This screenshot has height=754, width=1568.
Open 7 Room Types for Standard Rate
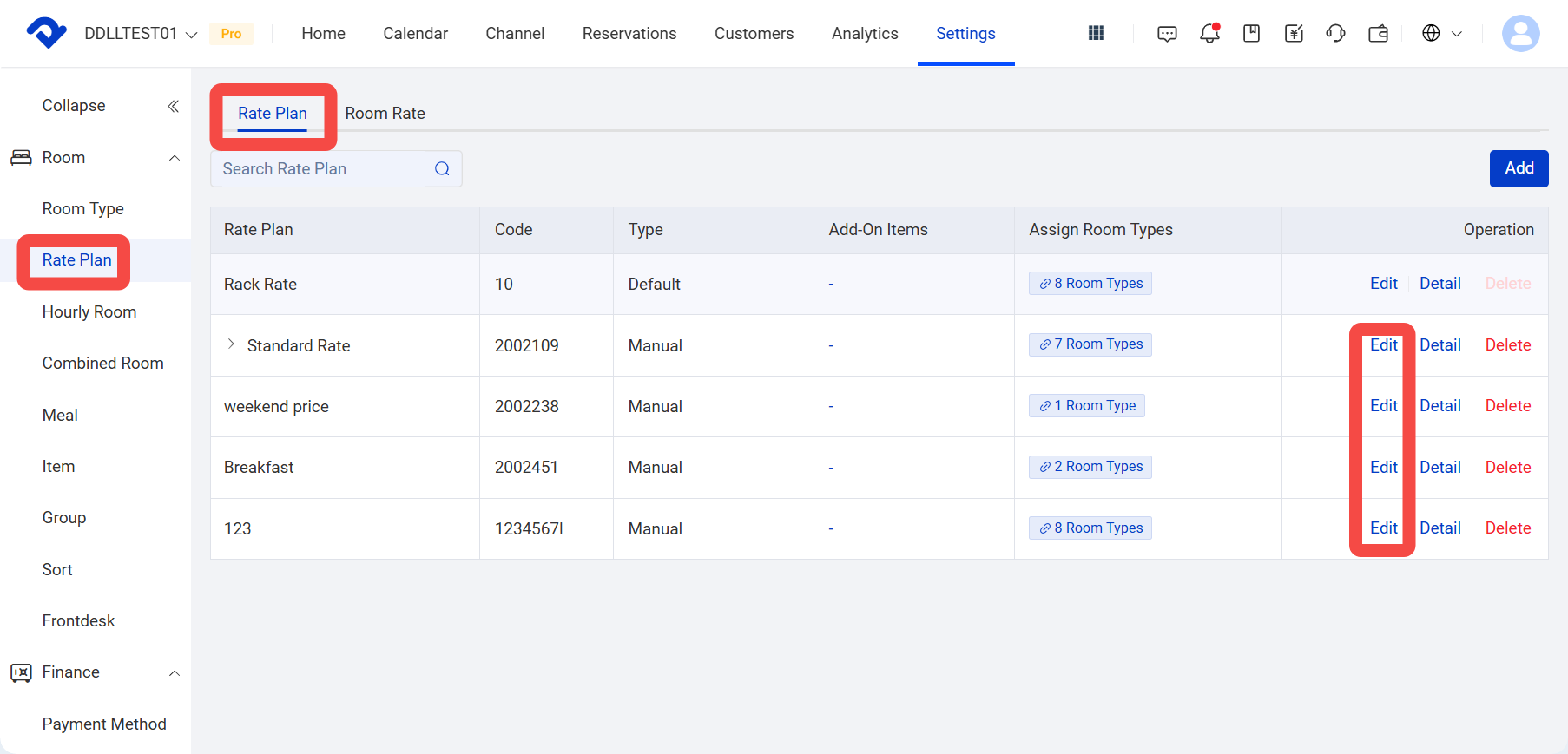coord(1090,344)
